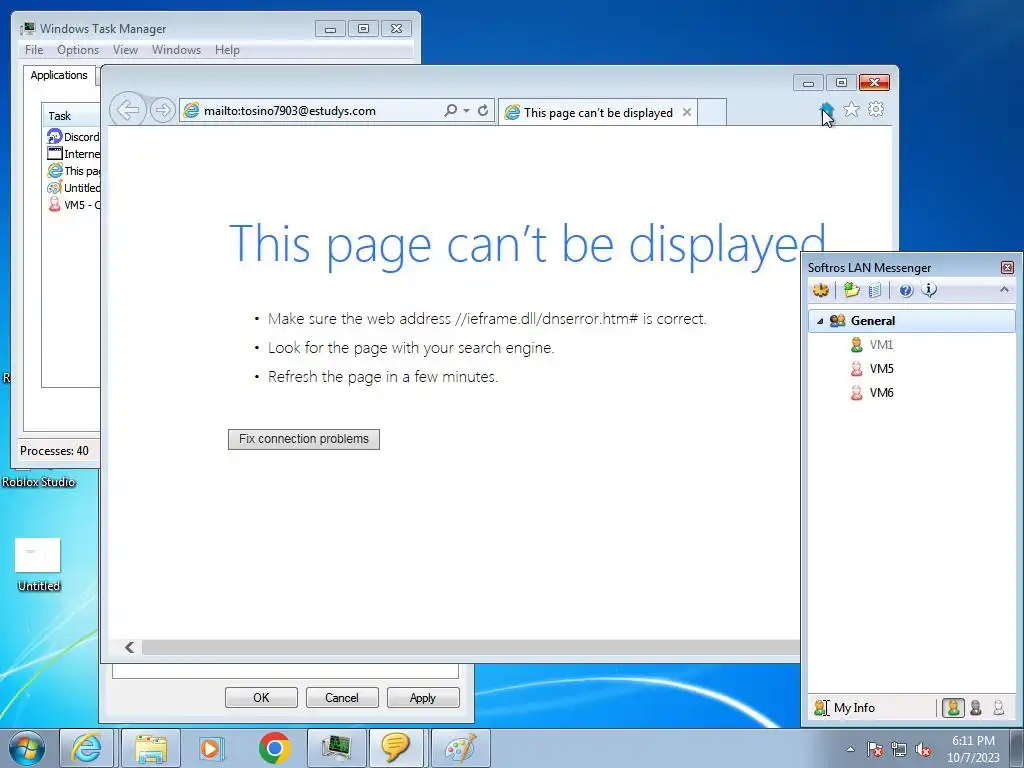The image size is (1024, 768).
Task: Show hidden system tray icons arrow
Action: 850,749
